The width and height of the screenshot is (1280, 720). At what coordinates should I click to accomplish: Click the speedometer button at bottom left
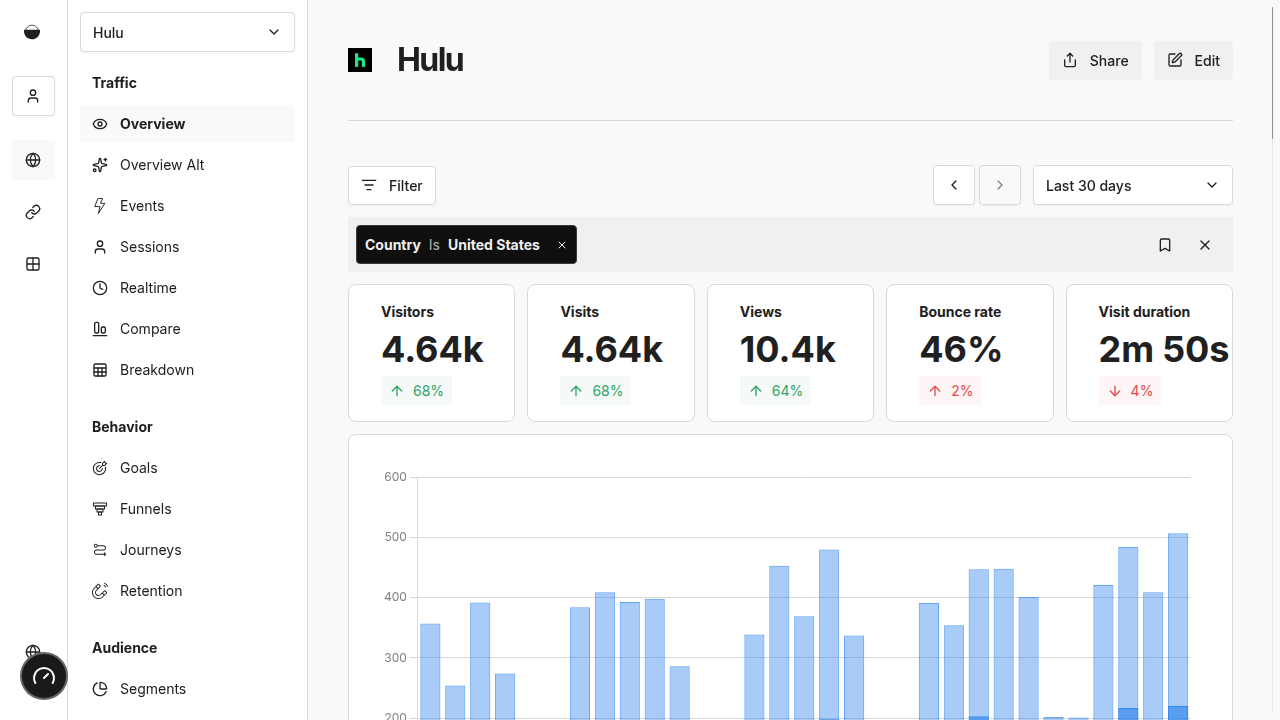coord(44,676)
